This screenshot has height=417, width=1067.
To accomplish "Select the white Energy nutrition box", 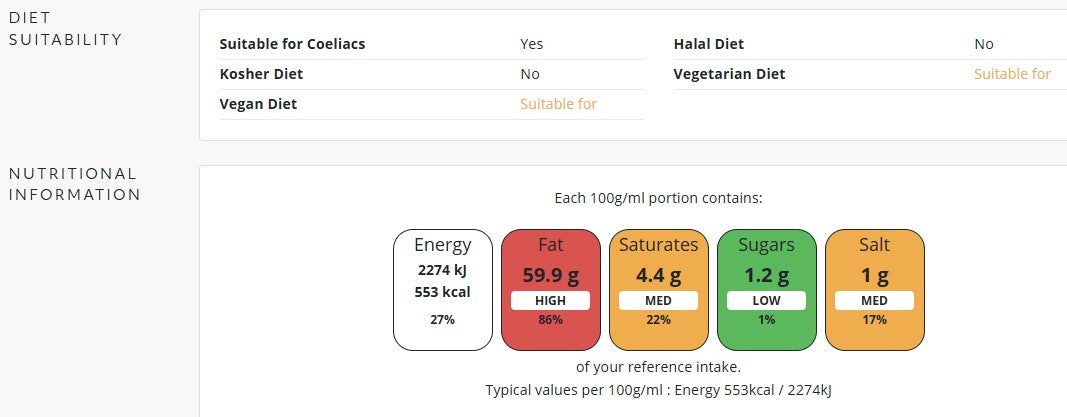I will coord(442,289).
